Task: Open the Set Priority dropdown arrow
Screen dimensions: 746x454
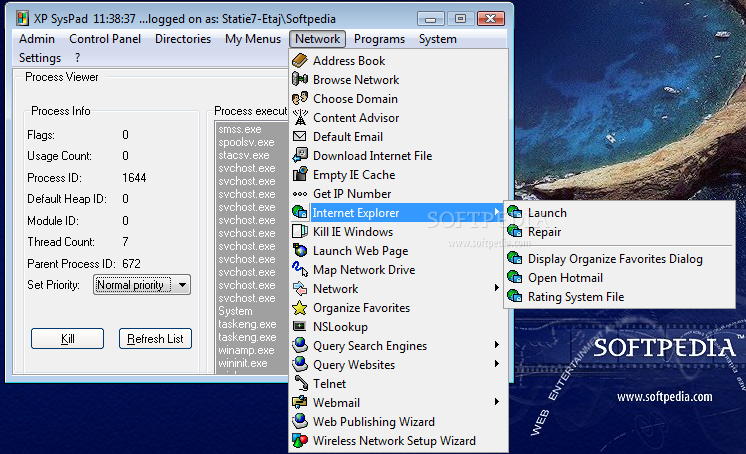Action: click(182, 285)
